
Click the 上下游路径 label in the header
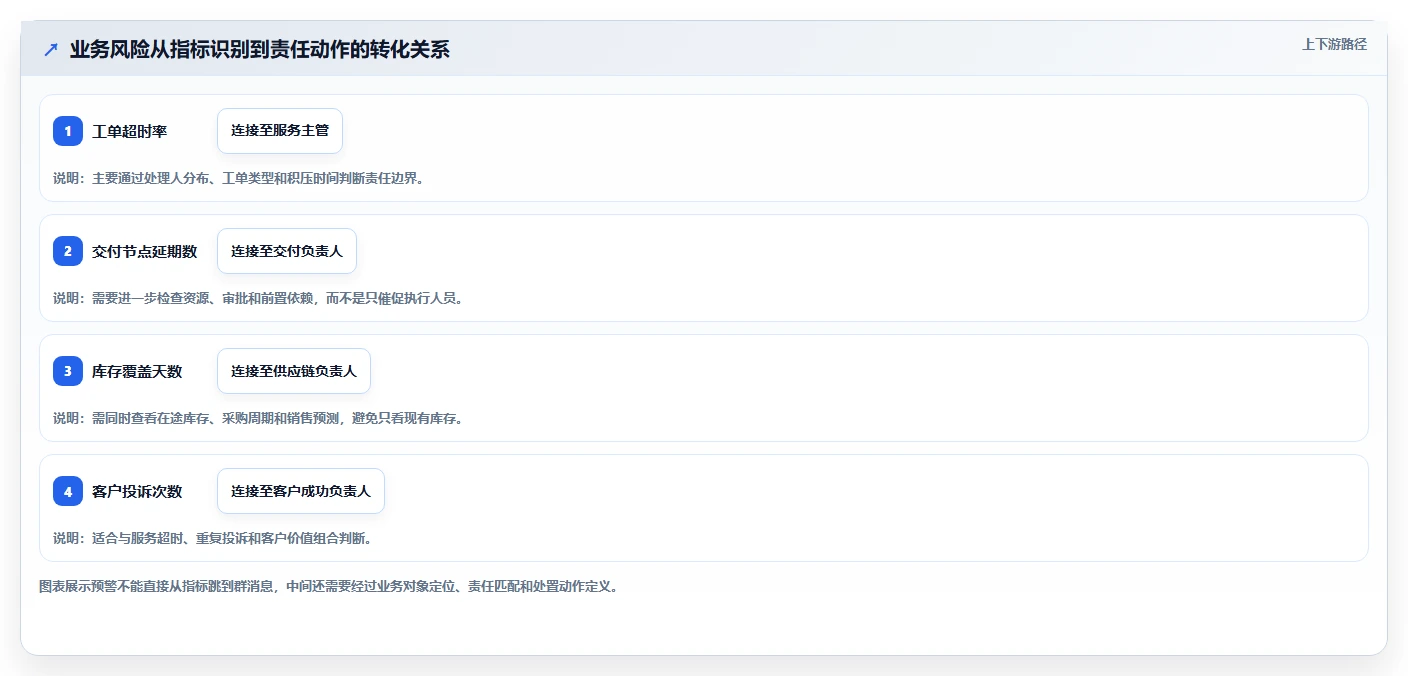pyautogui.click(x=1334, y=44)
